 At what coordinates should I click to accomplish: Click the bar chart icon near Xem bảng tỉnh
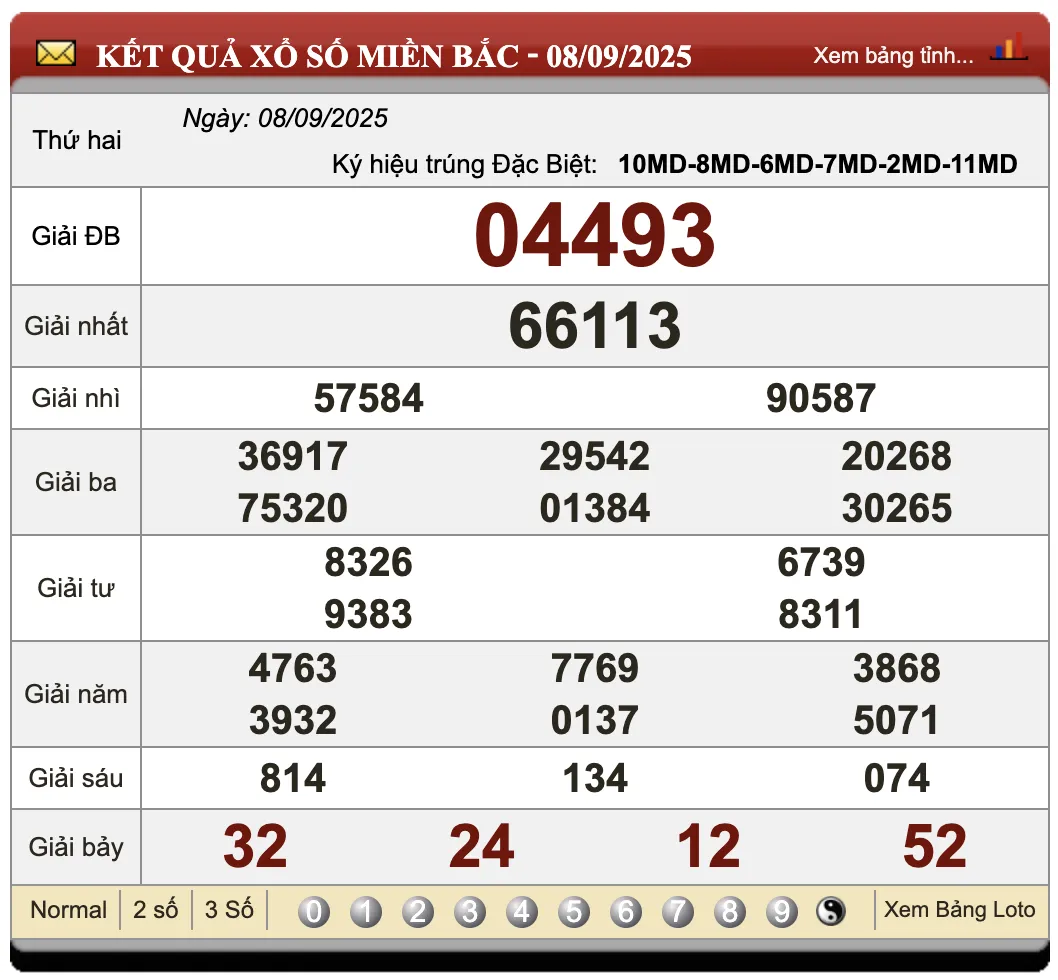(1011, 48)
